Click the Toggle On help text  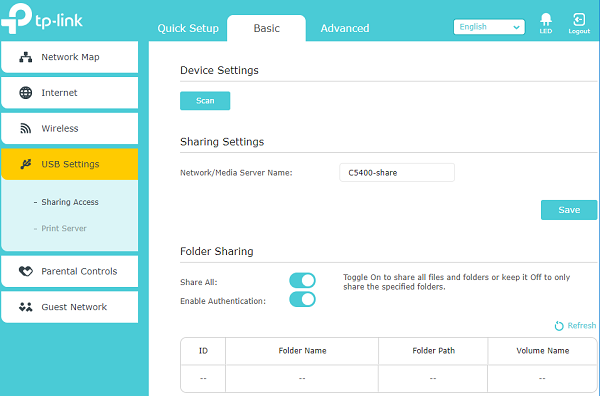[x=457, y=282]
